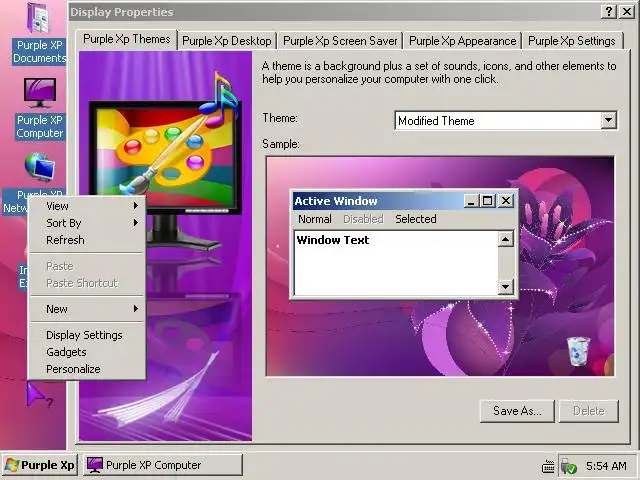Image resolution: width=640 pixels, height=480 pixels.
Task: Click the Selected menu in sample window
Action: click(x=416, y=219)
